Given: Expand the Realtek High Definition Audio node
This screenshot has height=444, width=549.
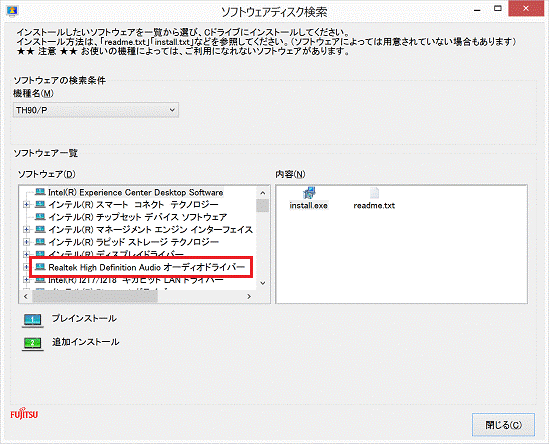Looking at the screenshot, I should click(26, 267).
